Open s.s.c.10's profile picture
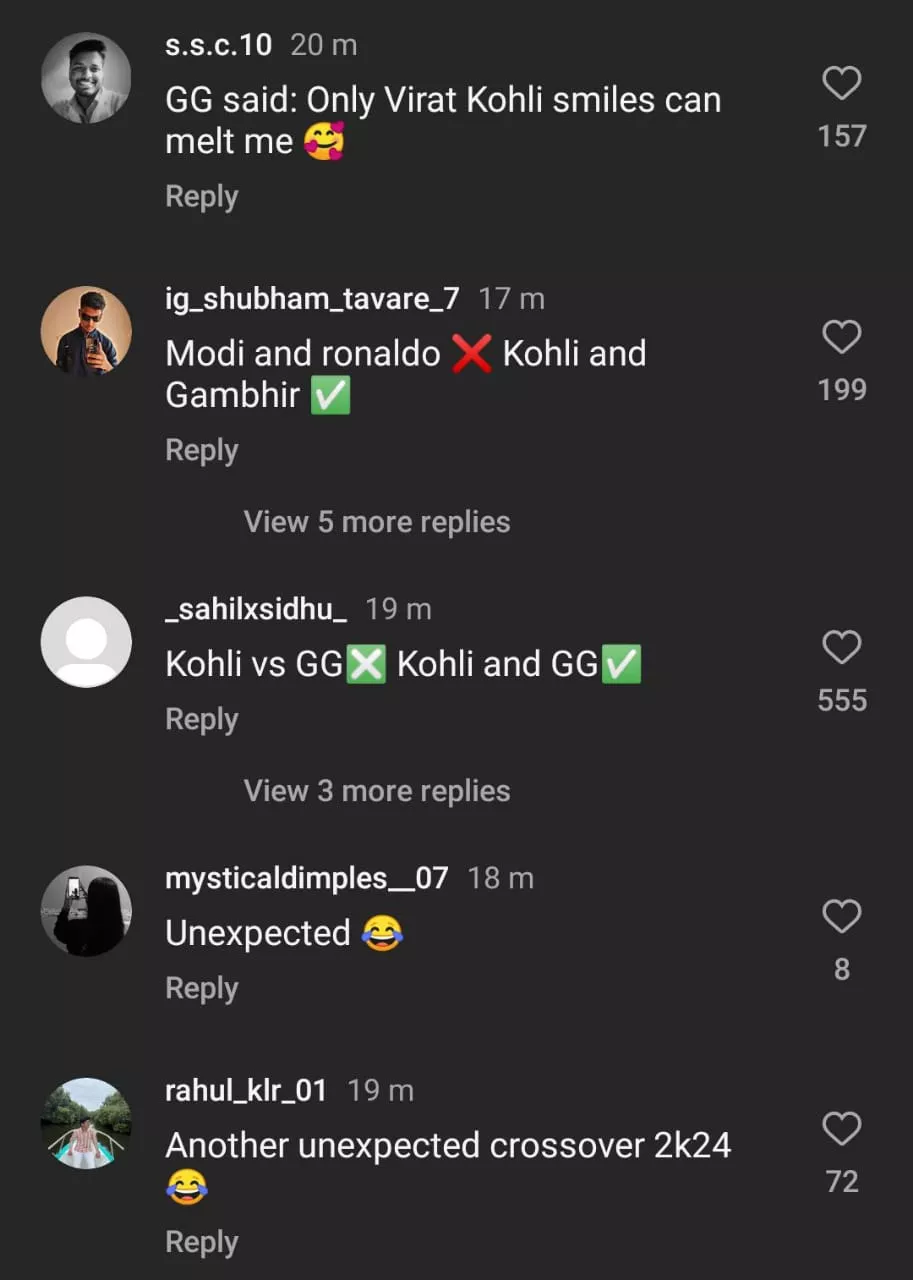This screenshot has height=1280, width=913. pyautogui.click(x=86, y=78)
